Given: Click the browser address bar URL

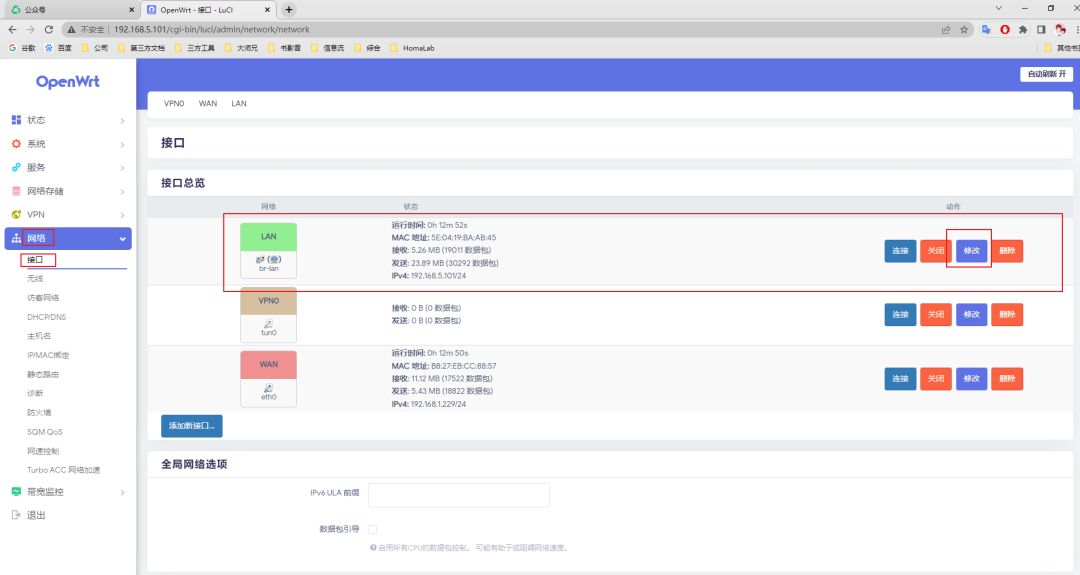Looking at the screenshot, I should [x=211, y=30].
